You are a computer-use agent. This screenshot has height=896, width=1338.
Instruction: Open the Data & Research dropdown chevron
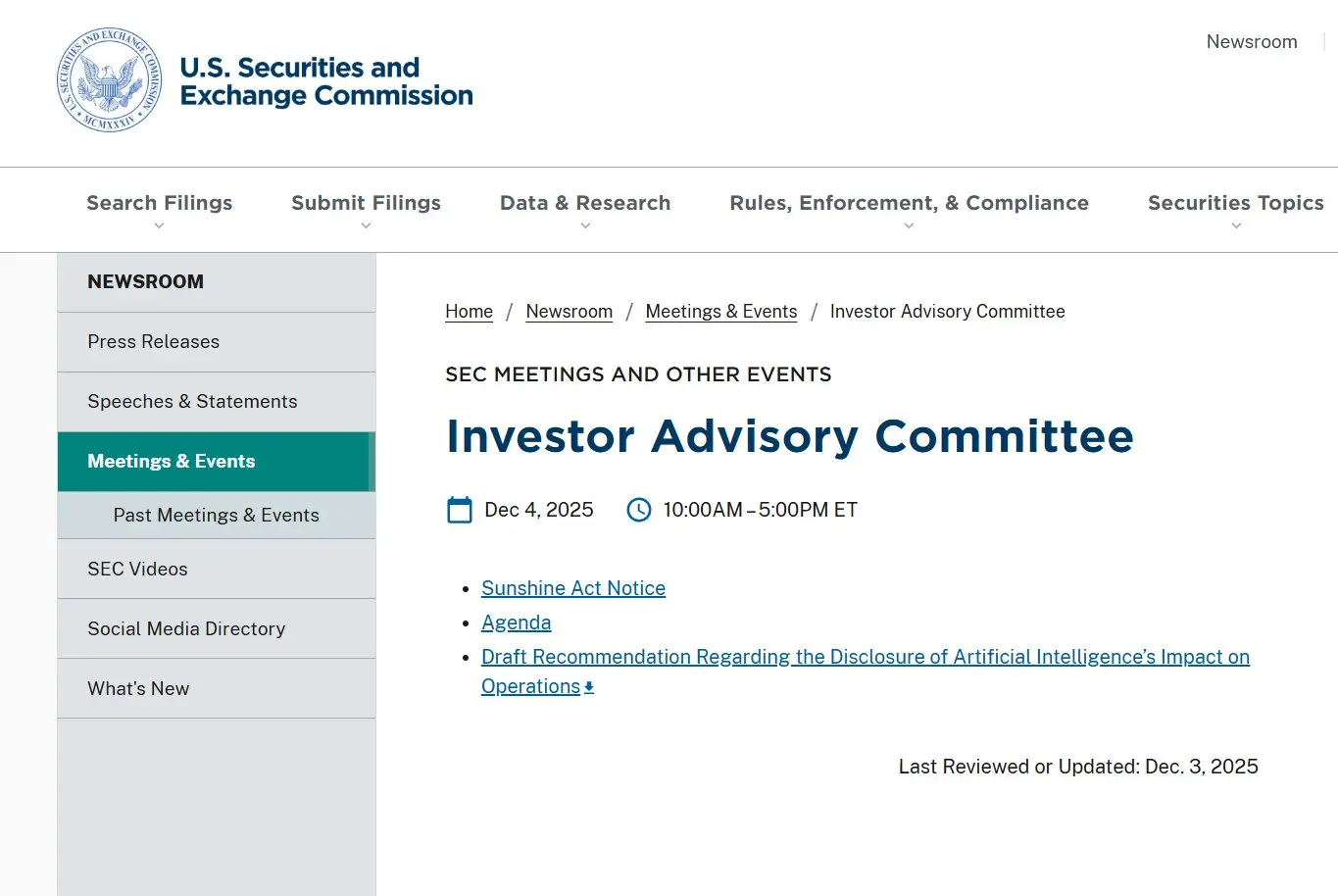click(x=585, y=226)
